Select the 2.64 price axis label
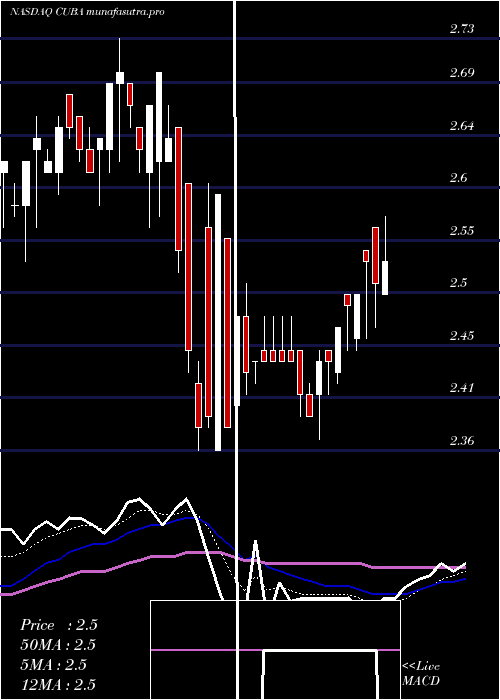500x700 pixels. click(462, 125)
